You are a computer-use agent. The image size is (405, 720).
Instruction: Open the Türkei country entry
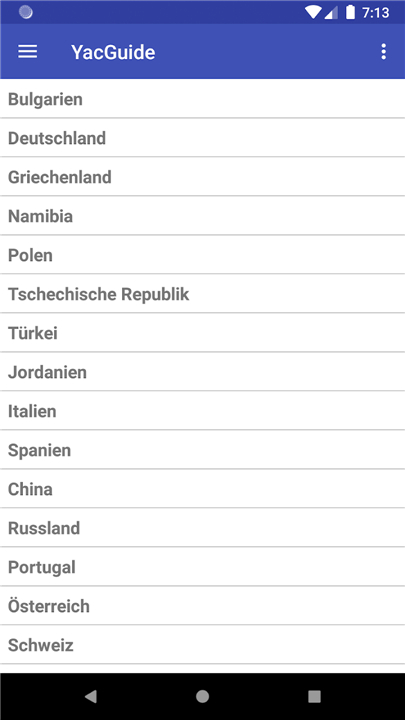pyautogui.click(x=202, y=333)
